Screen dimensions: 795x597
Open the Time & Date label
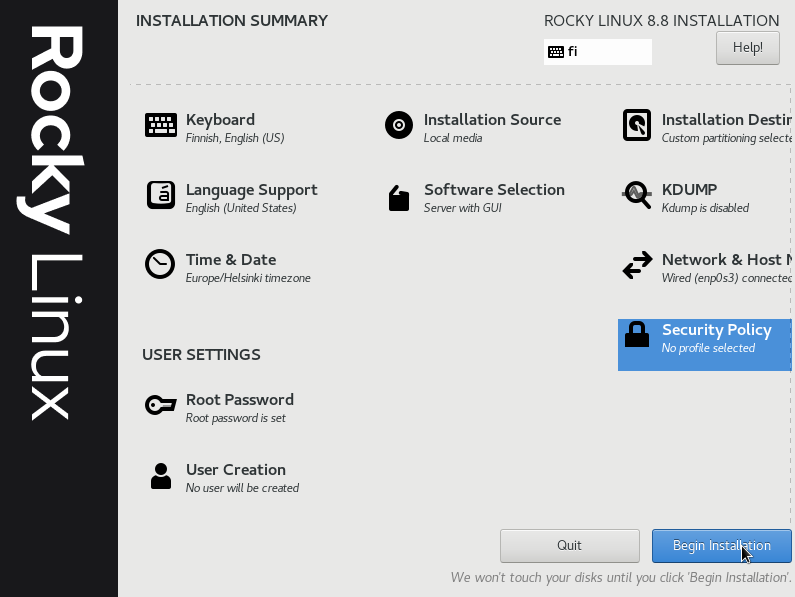(x=231, y=260)
